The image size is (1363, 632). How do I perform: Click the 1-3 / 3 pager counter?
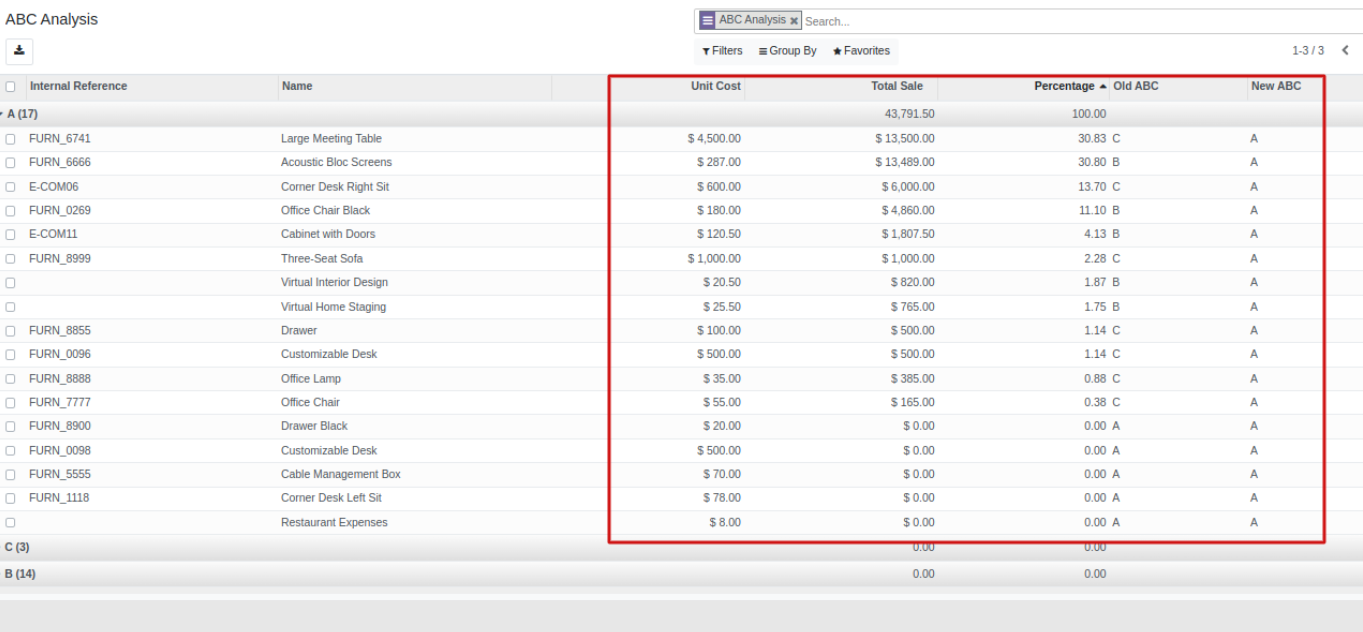[1307, 50]
